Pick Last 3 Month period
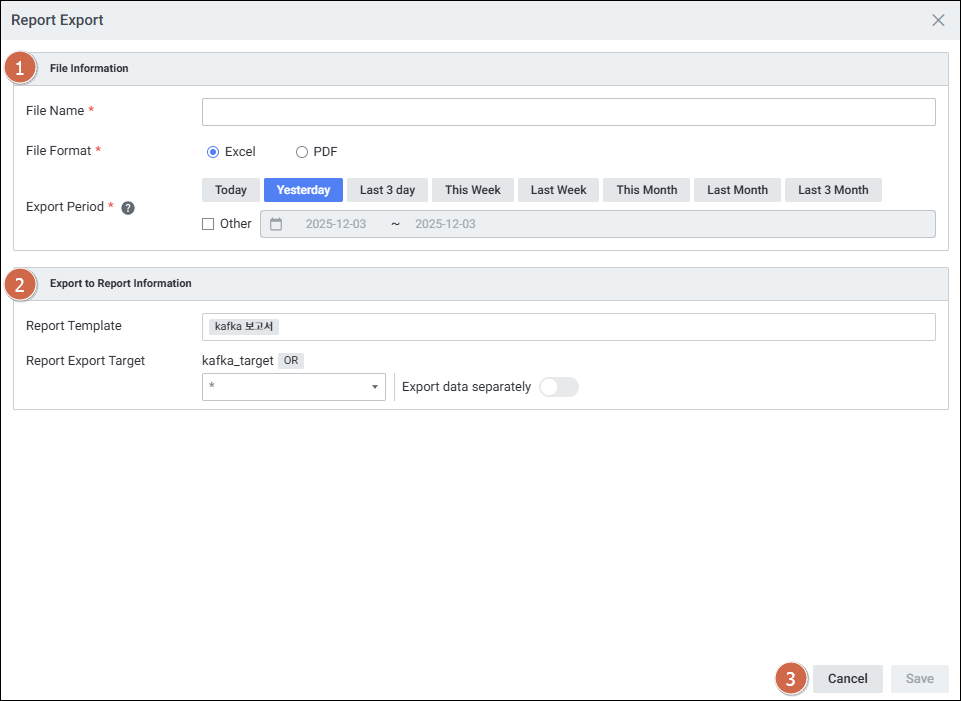This screenshot has width=961, height=701. point(833,190)
